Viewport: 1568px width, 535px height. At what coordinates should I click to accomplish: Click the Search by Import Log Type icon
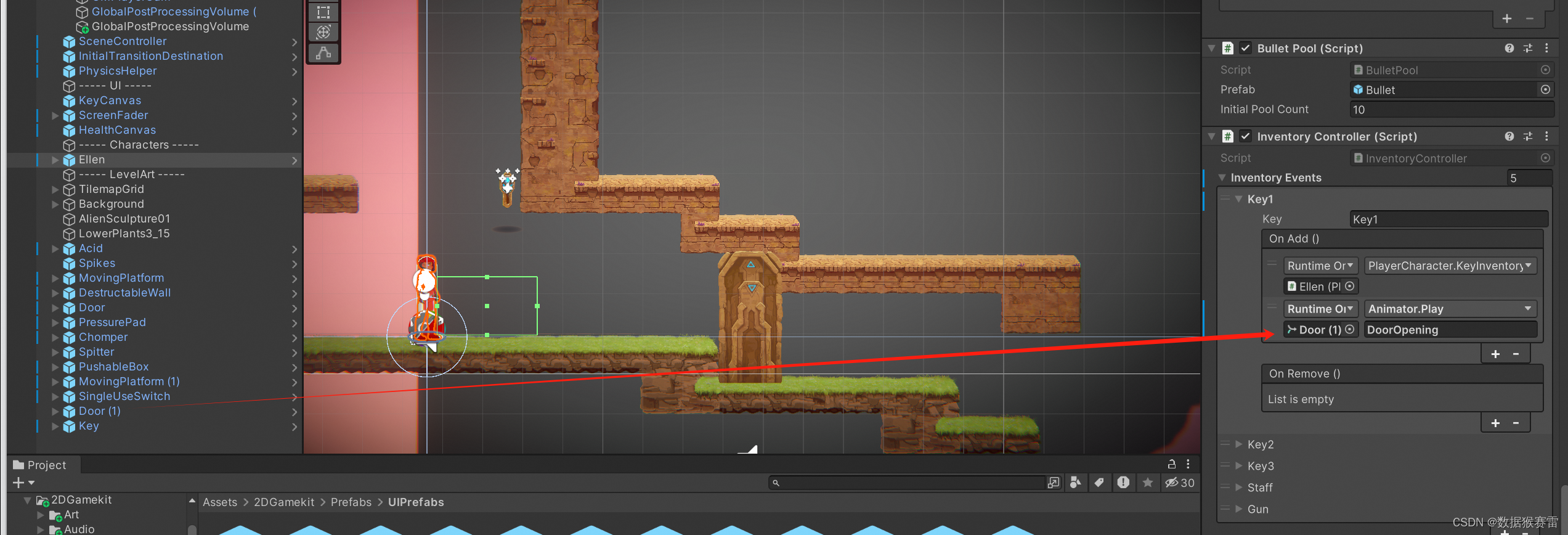tap(1123, 483)
